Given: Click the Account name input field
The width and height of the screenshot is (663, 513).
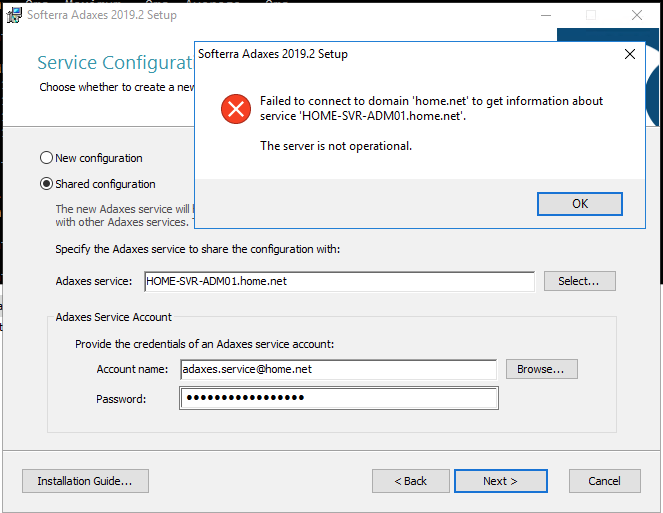Looking at the screenshot, I should [x=338, y=369].
